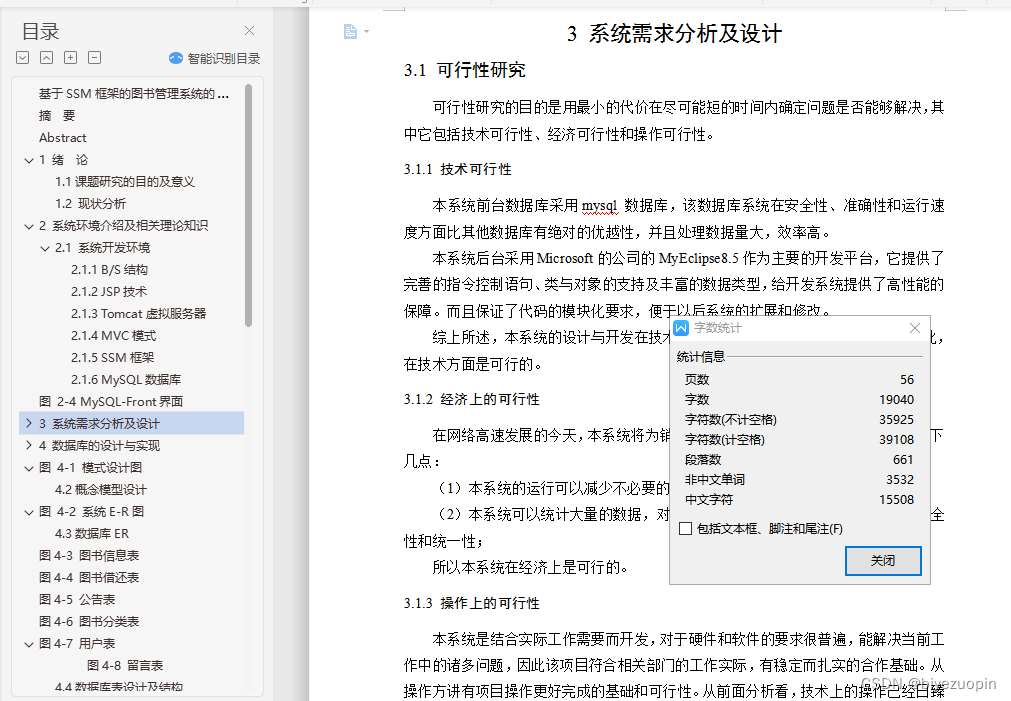Click the minus icon in the 目录 toolbar
The image size is (1011, 701).
pos(94,57)
